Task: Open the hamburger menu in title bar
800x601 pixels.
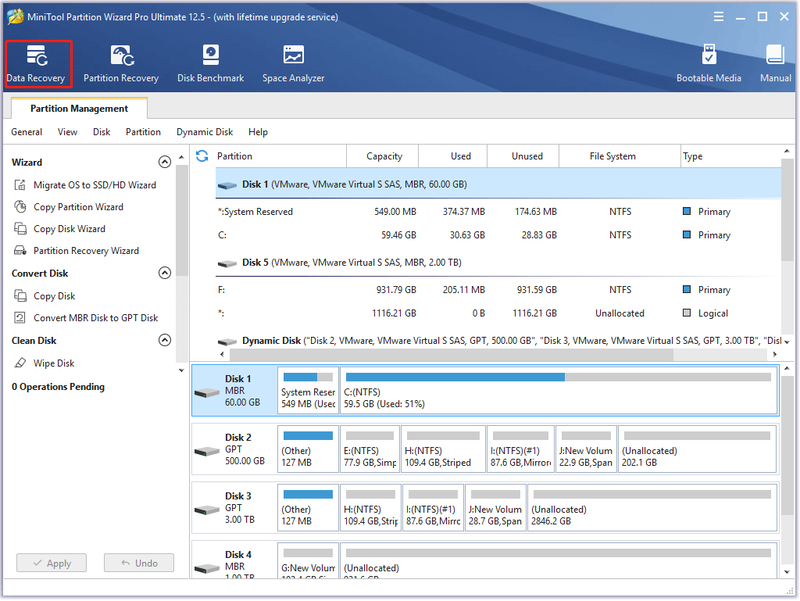Action: coord(718,17)
